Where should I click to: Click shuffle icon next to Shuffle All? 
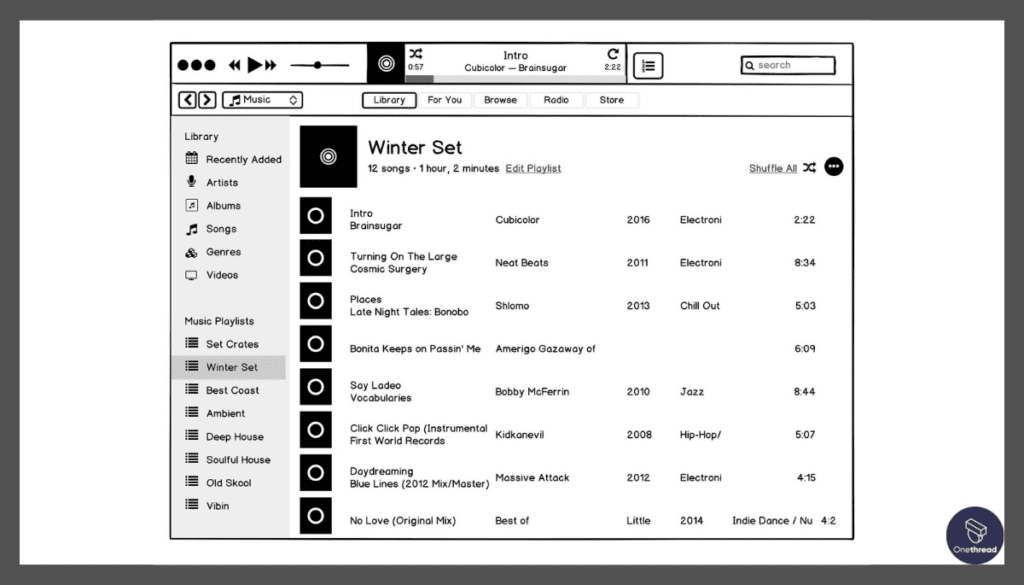(x=809, y=168)
